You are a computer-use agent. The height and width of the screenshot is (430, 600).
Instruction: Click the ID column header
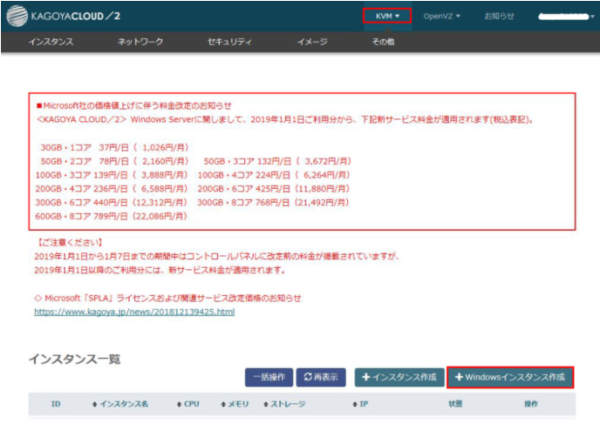[56, 404]
